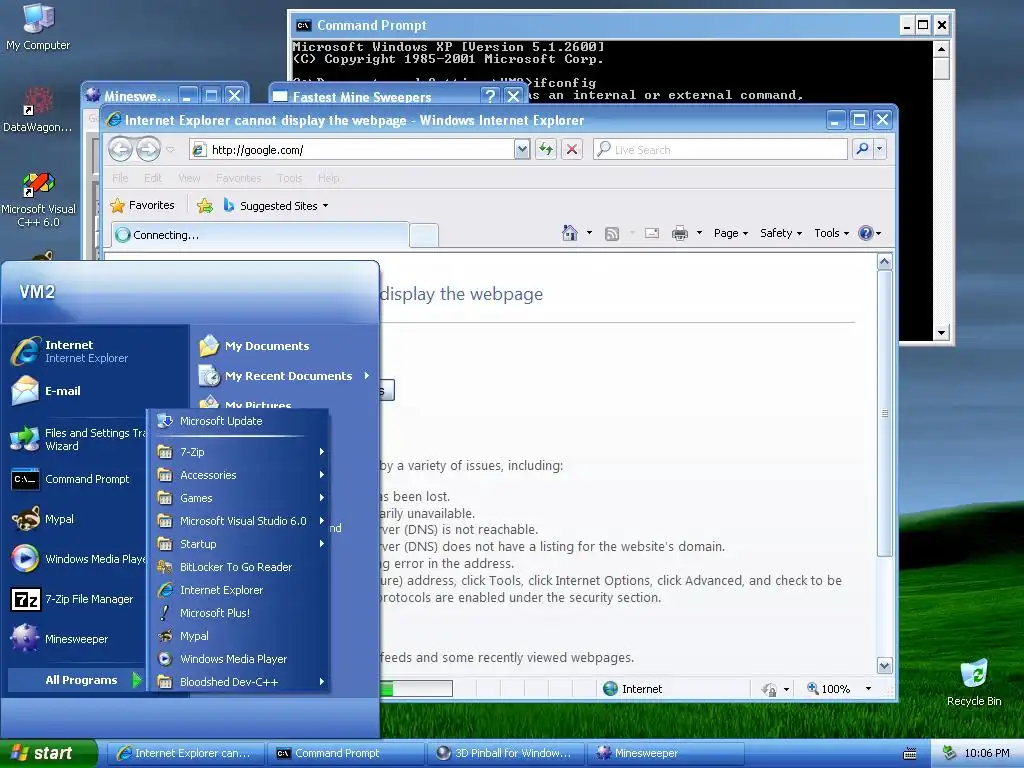Open the View menu in Internet Explorer
The height and width of the screenshot is (768, 1024).
[x=189, y=178]
